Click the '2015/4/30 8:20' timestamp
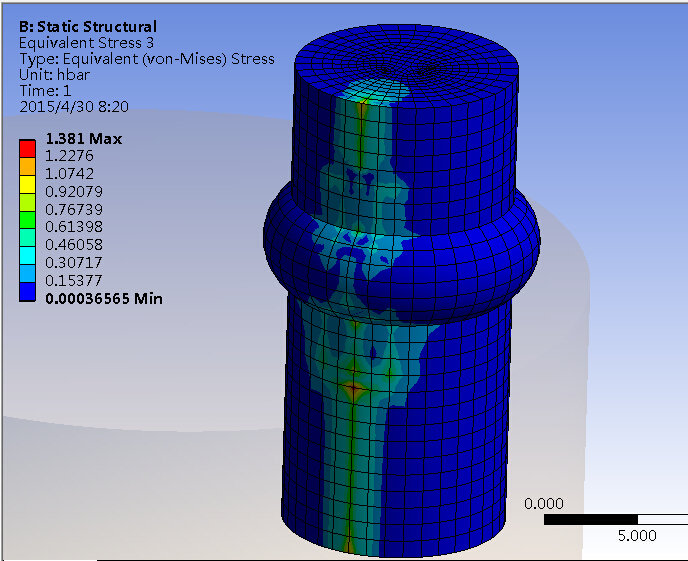688x561 pixels. click(74, 107)
